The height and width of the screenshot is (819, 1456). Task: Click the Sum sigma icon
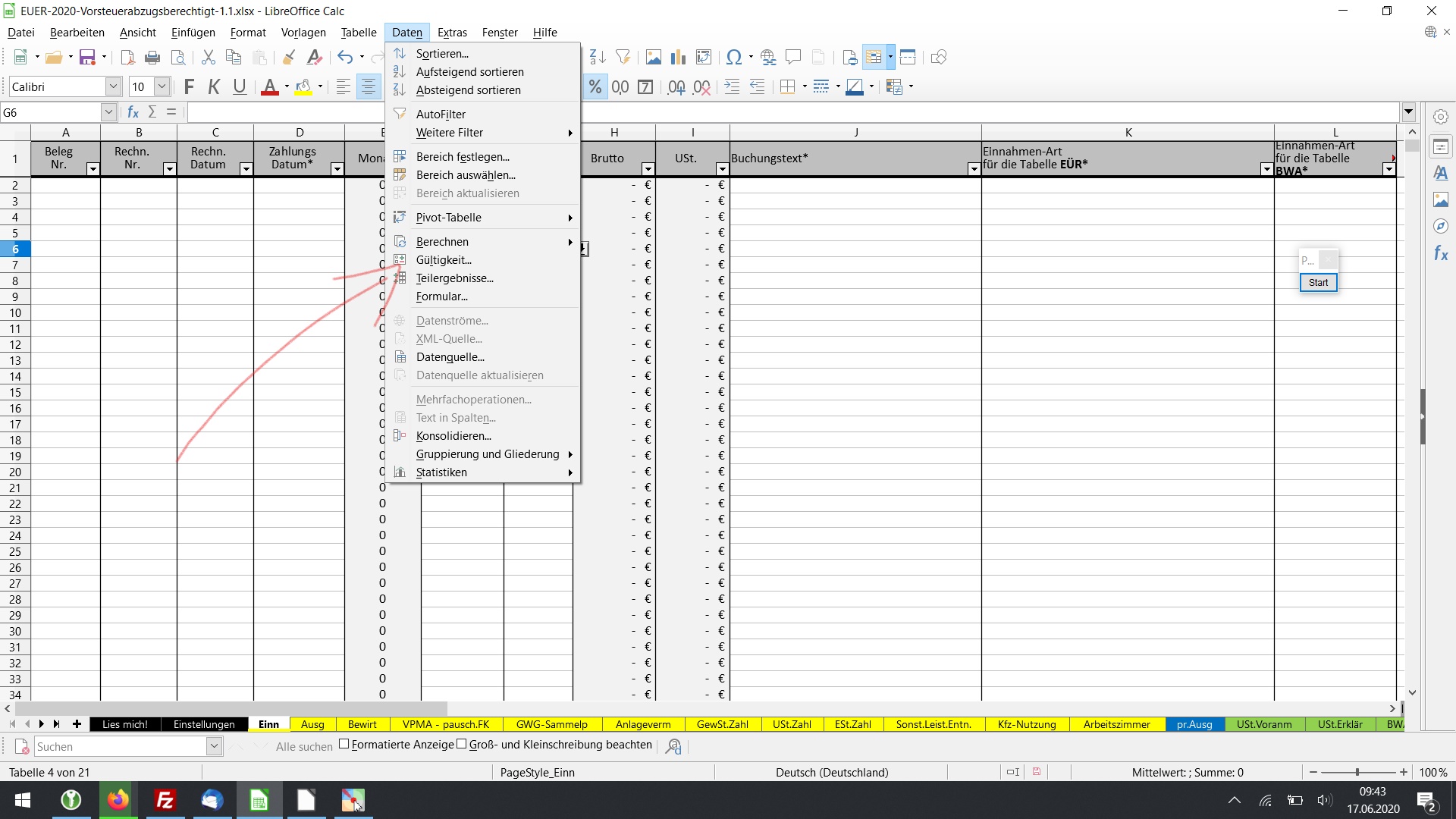tap(152, 112)
